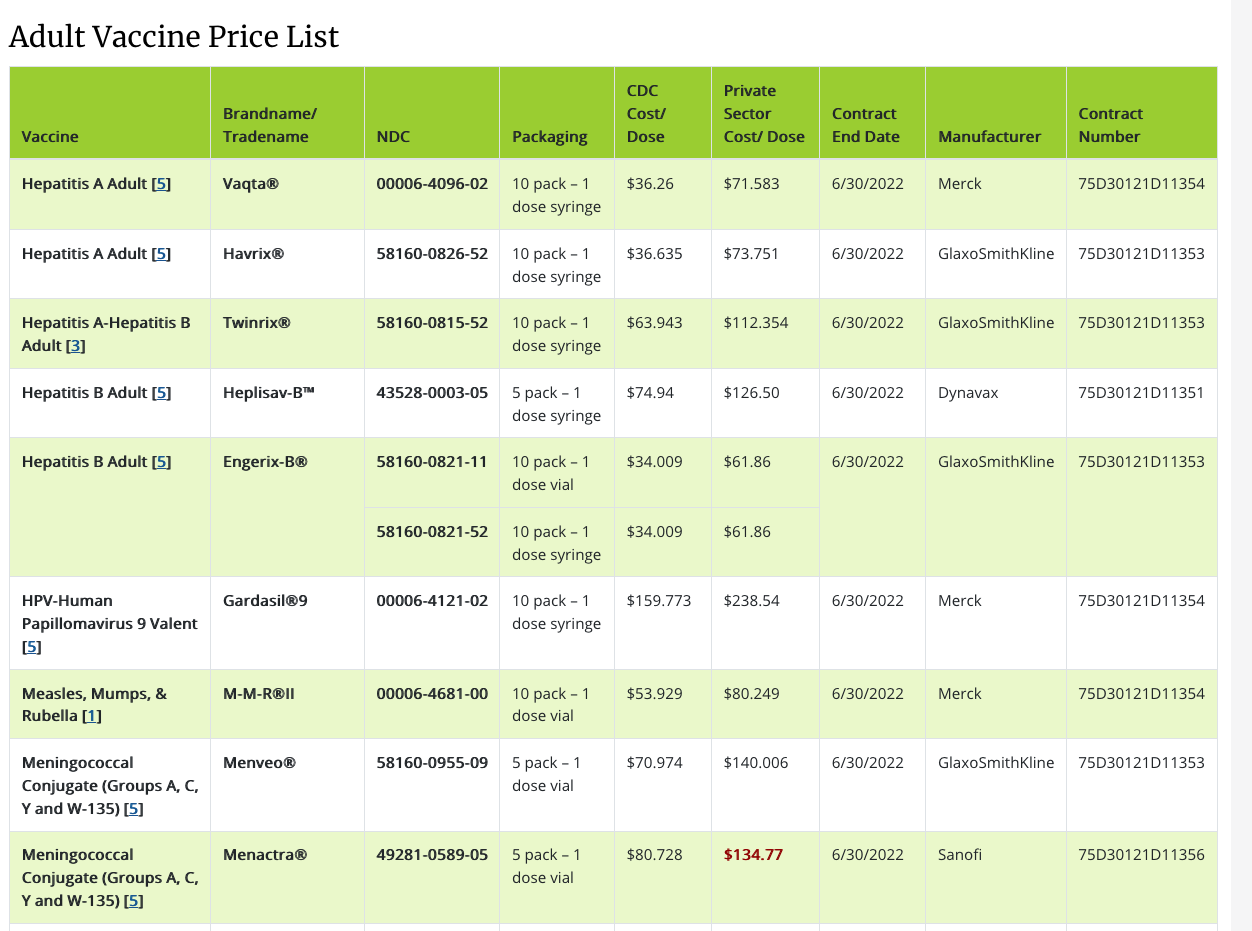Open footnote 5 link in Heplisav-B row
The width and height of the screenshot is (1252, 931).
(161, 393)
